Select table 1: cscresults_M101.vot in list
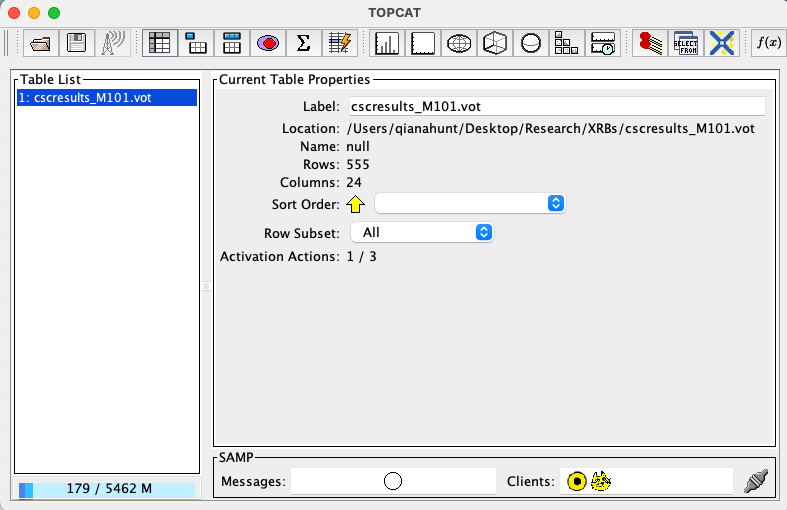This screenshot has height=510, width=787. tap(106, 97)
